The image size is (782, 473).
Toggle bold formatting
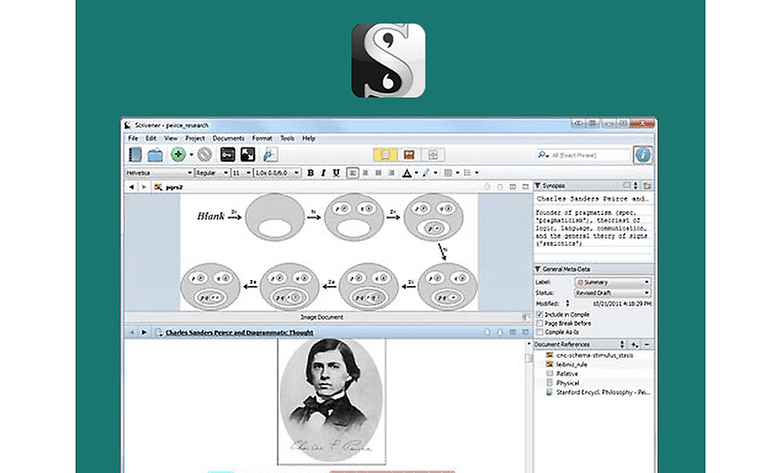[310, 173]
